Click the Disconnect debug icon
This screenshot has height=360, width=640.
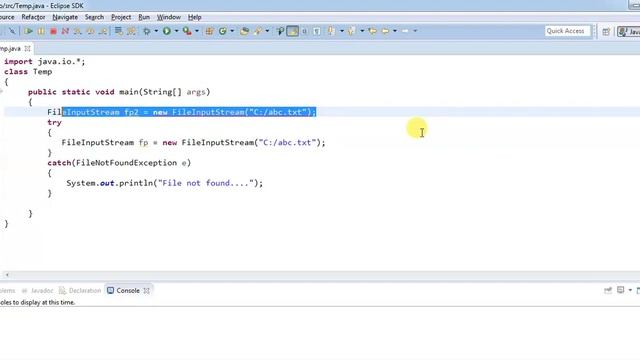[65, 31]
